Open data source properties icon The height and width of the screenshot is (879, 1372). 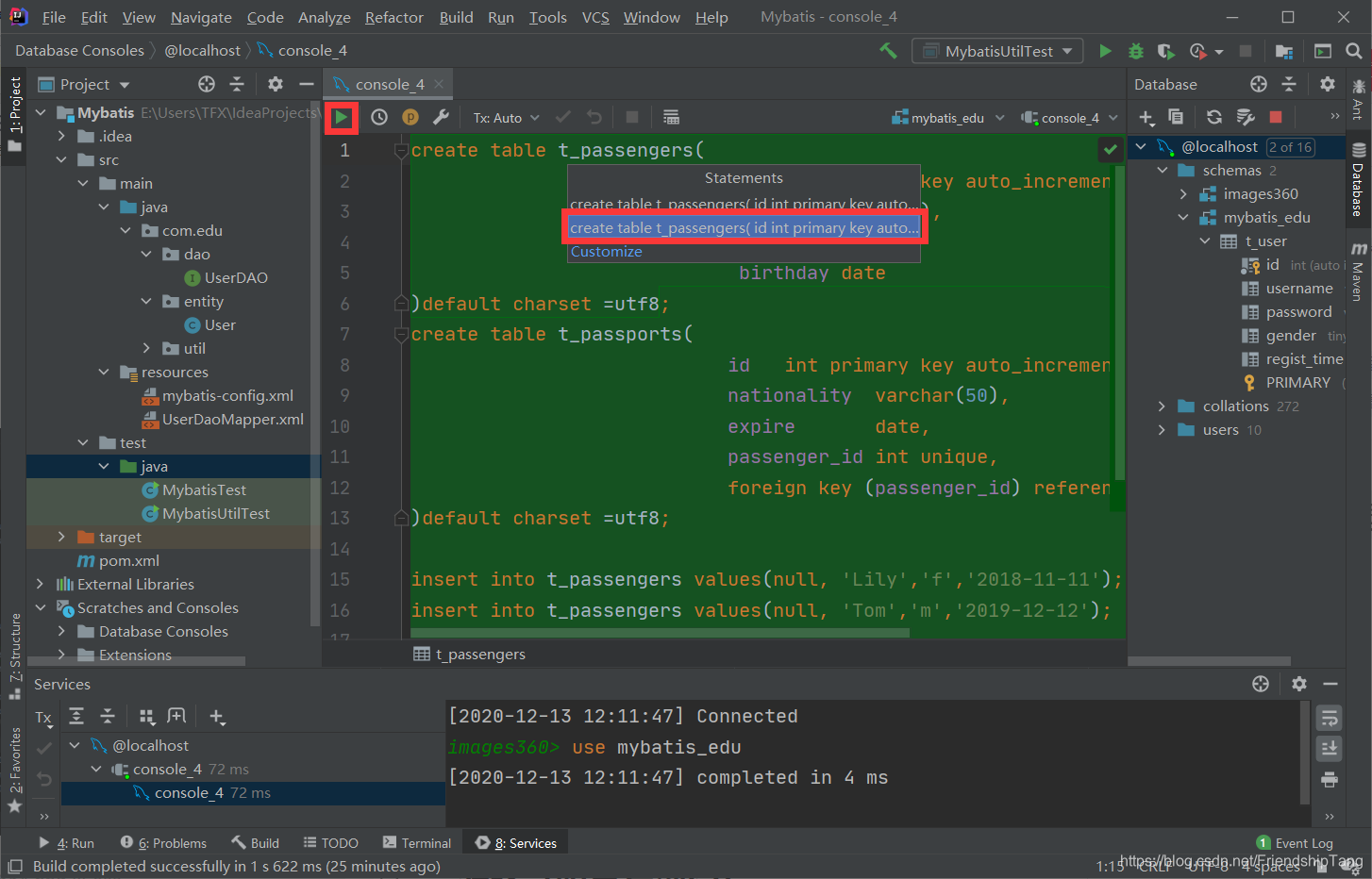(1246, 118)
